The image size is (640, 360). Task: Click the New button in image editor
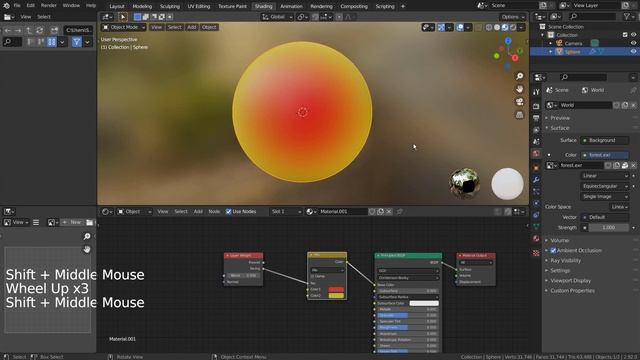pyautogui.click(x=72, y=222)
